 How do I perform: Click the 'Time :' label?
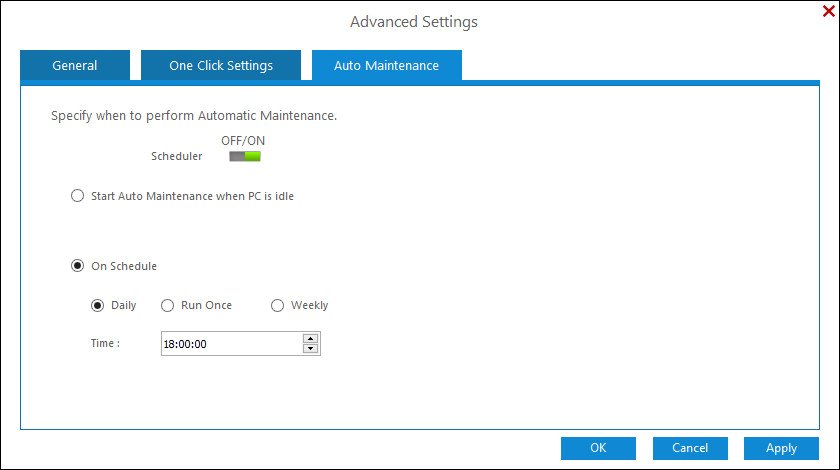click(106, 343)
